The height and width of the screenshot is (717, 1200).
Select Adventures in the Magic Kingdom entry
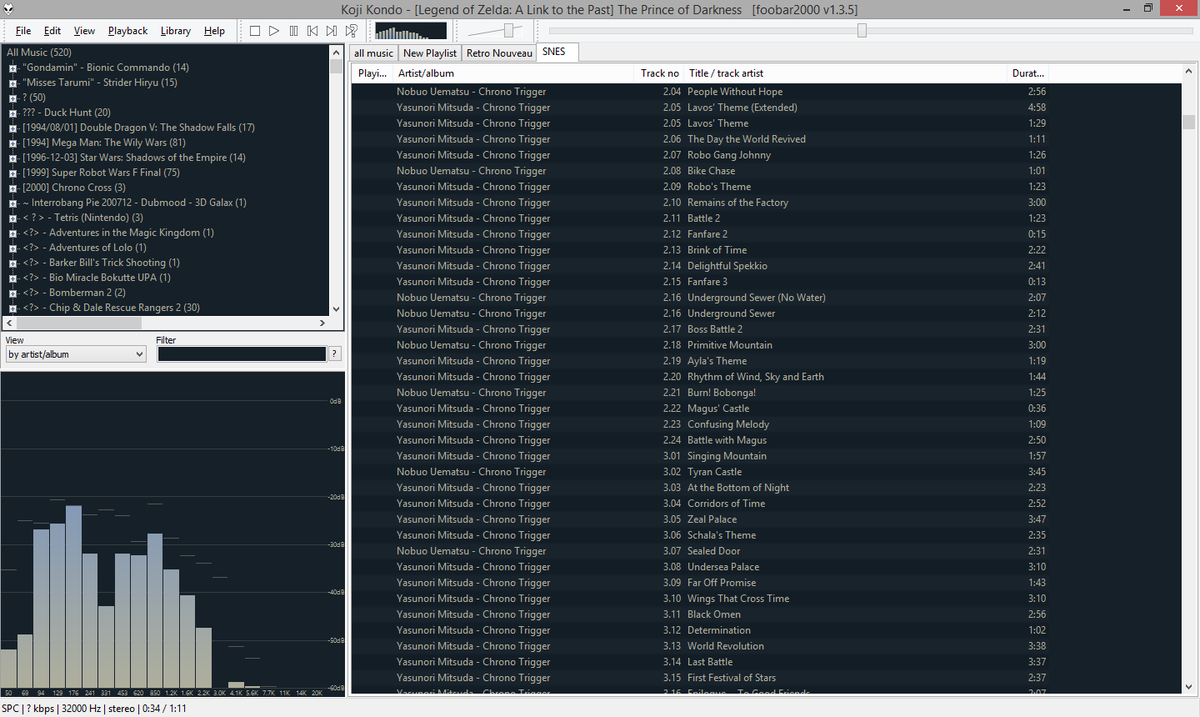point(118,232)
